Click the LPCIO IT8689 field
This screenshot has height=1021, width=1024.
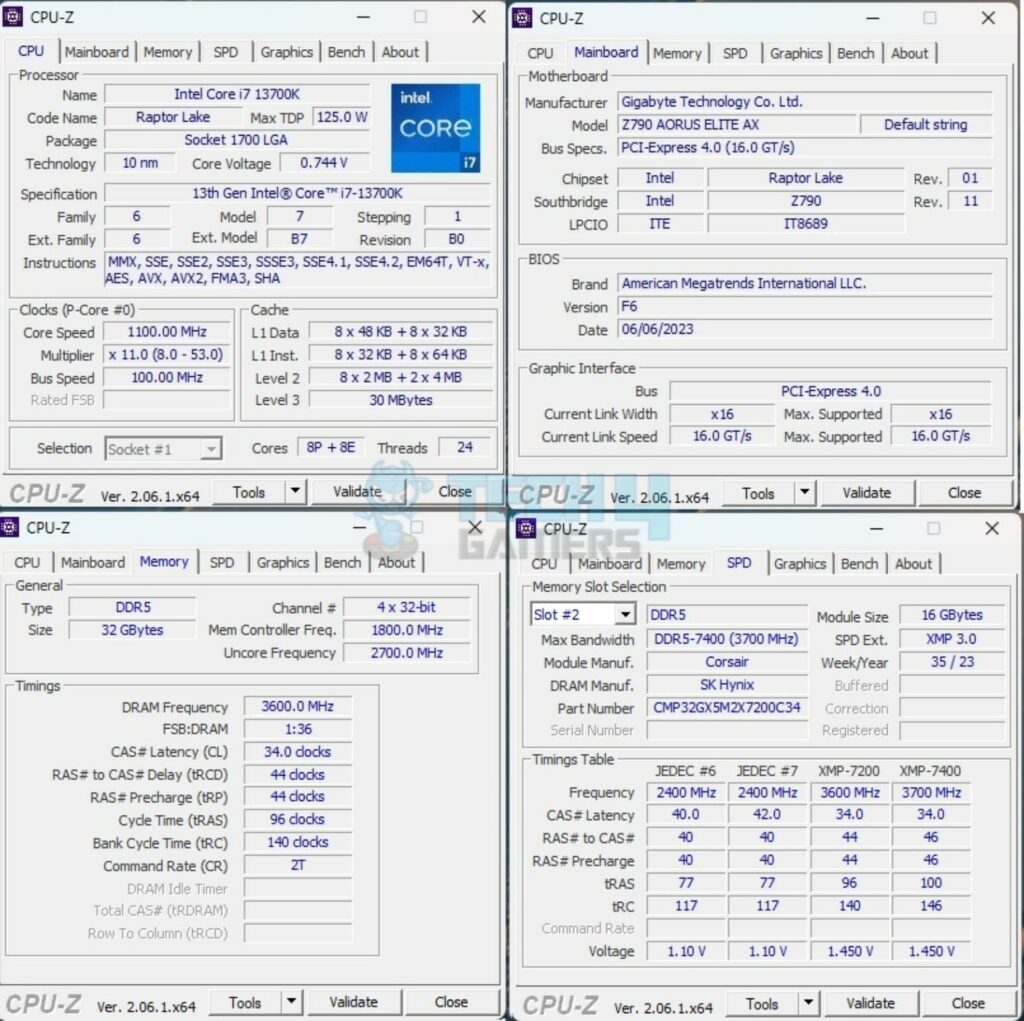pyautogui.click(x=806, y=223)
